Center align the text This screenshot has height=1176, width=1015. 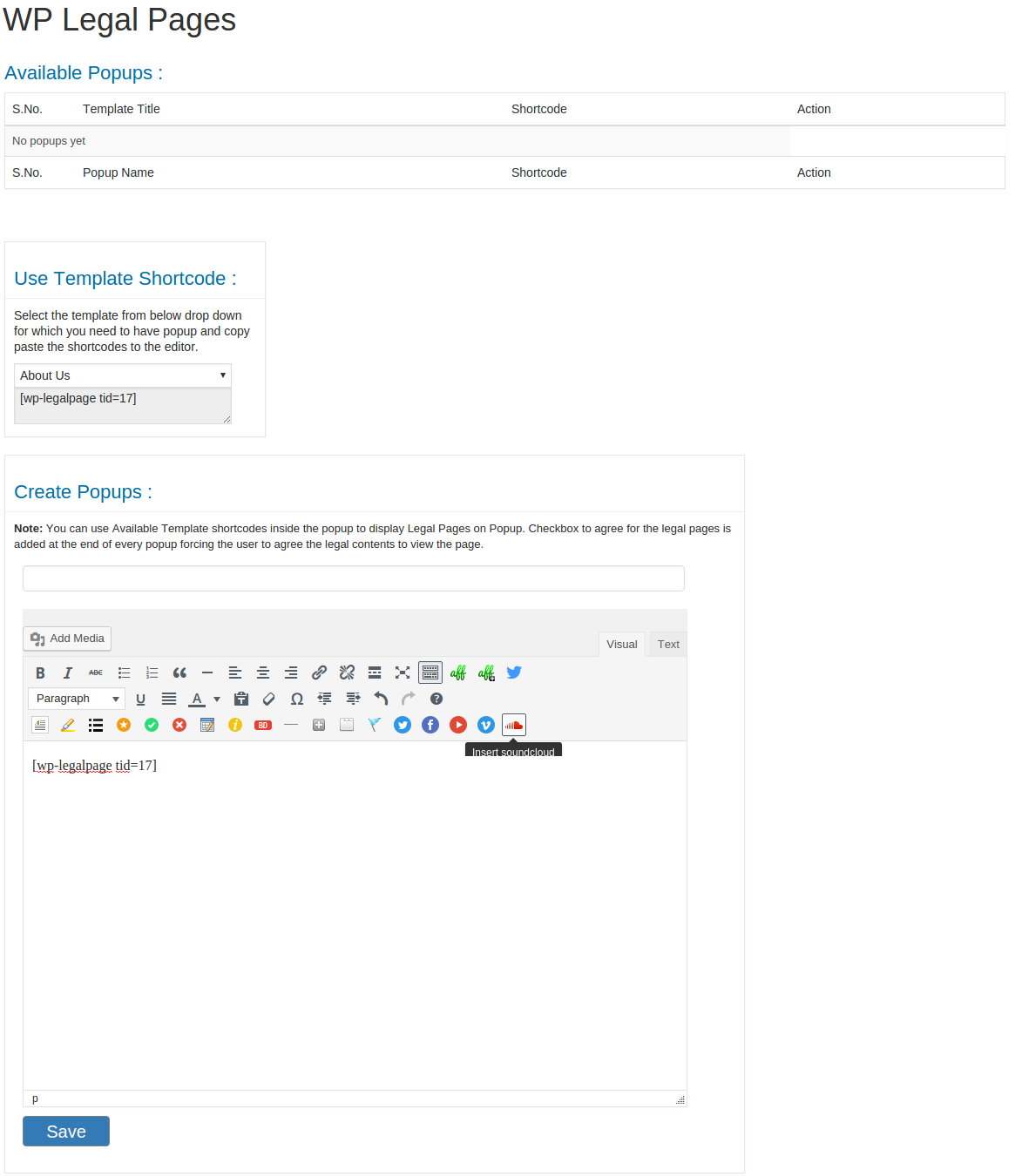click(x=263, y=672)
